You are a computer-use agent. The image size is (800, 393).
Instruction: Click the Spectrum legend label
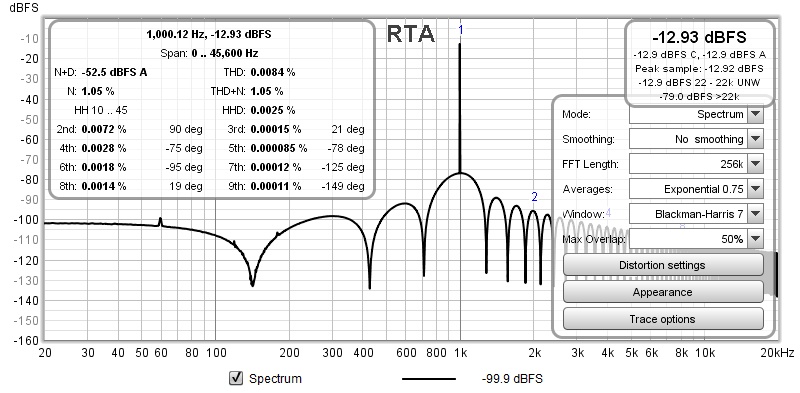[275, 379]
